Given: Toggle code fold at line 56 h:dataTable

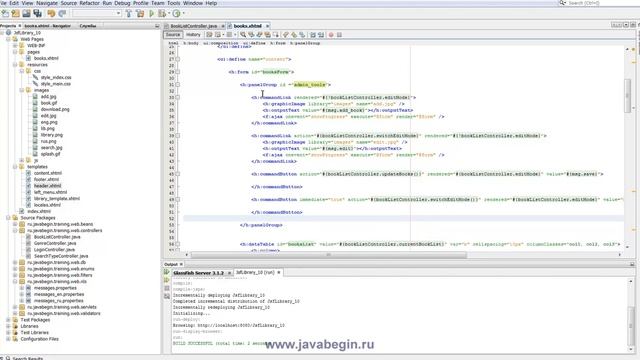Looking at the screenshot, I should click(178, 244).
